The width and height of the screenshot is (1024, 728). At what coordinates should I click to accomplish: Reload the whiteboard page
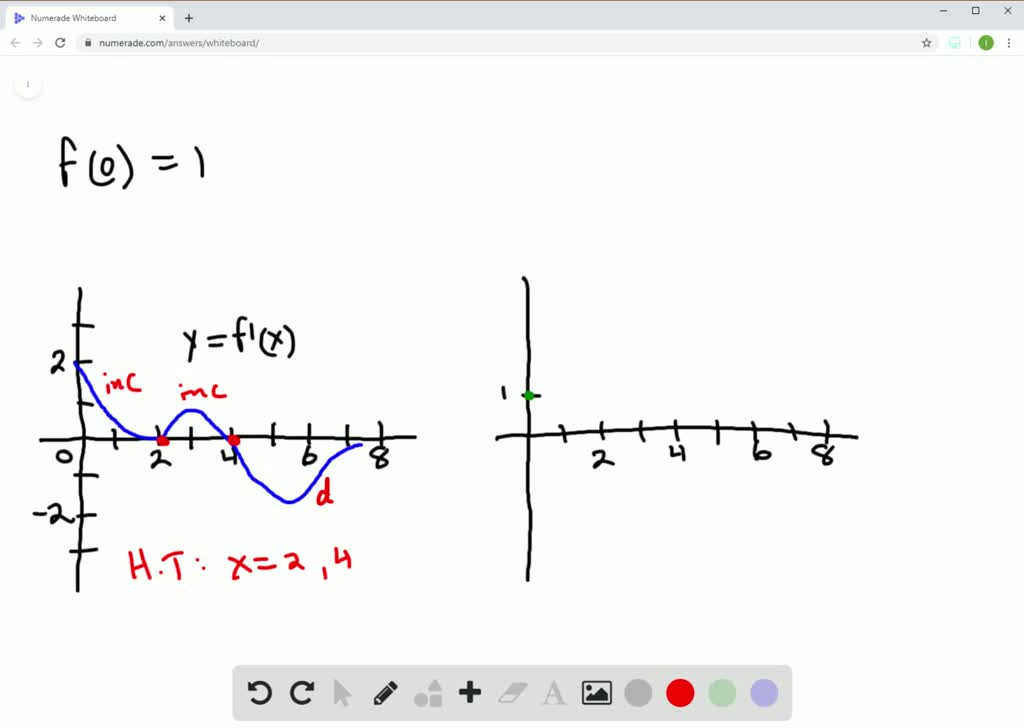60,43
